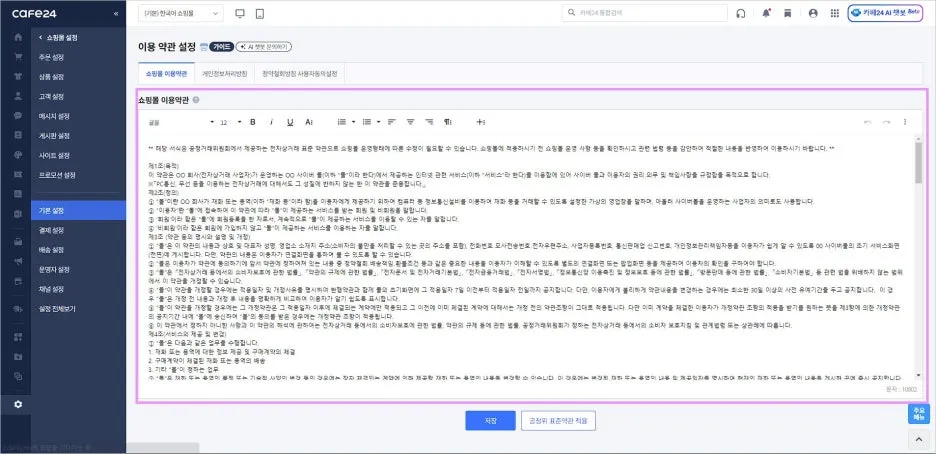This screenshot has height=454, width=936.
Task: Open the shop language selector dropdown
Action: [x=180, y=13]
